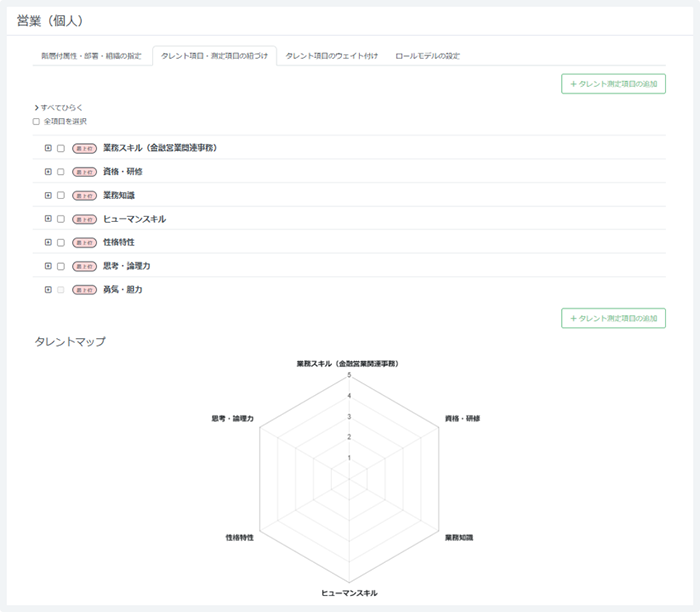Click the 最上位 badge next to ヒューマンスキル
The height and width of the screenshot is (612, 700).
coord(85,219)
